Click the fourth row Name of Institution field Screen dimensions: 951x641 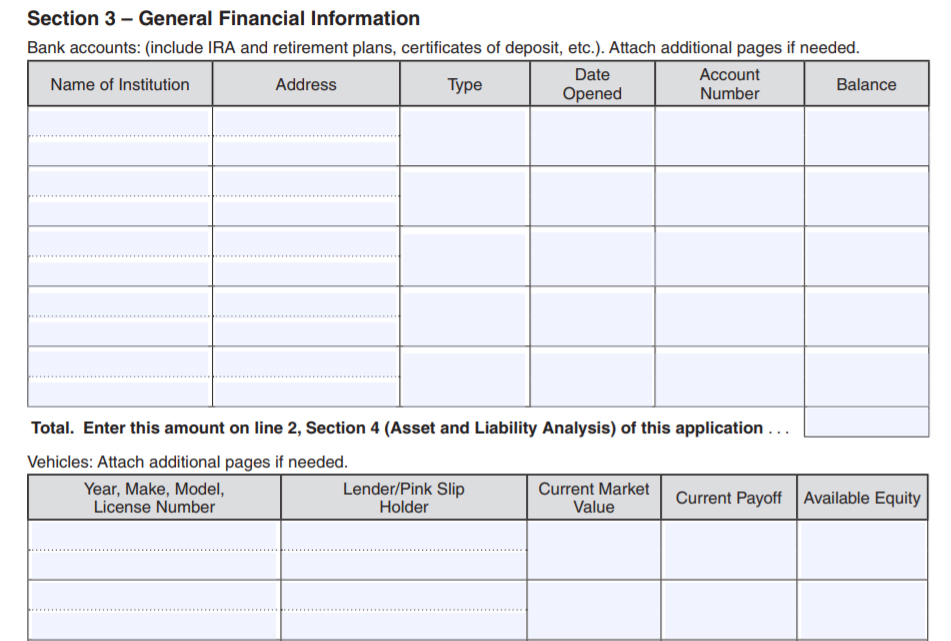click(118, 316)
